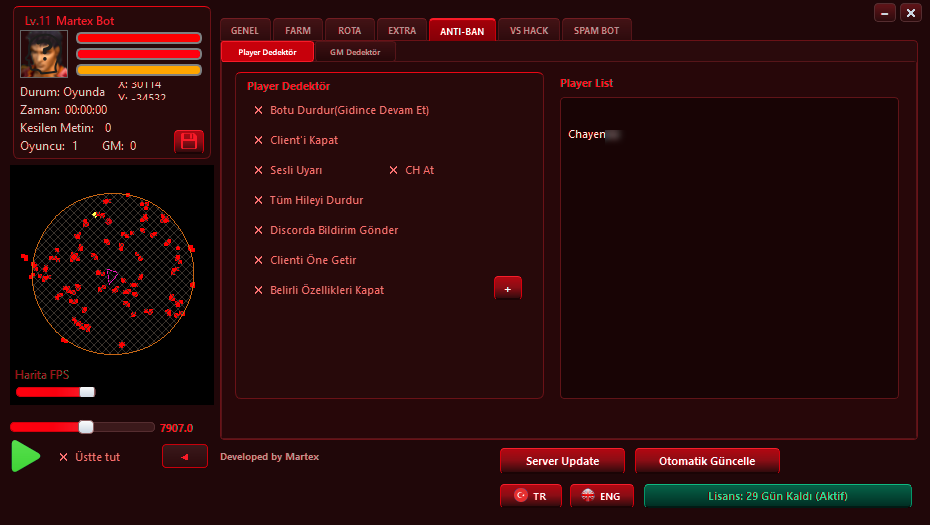Image resolution: width=930 pixels, height=525 pixels.
Task: Open the GENEL tab
Action: pyautogui.click(x=245, y=30)
